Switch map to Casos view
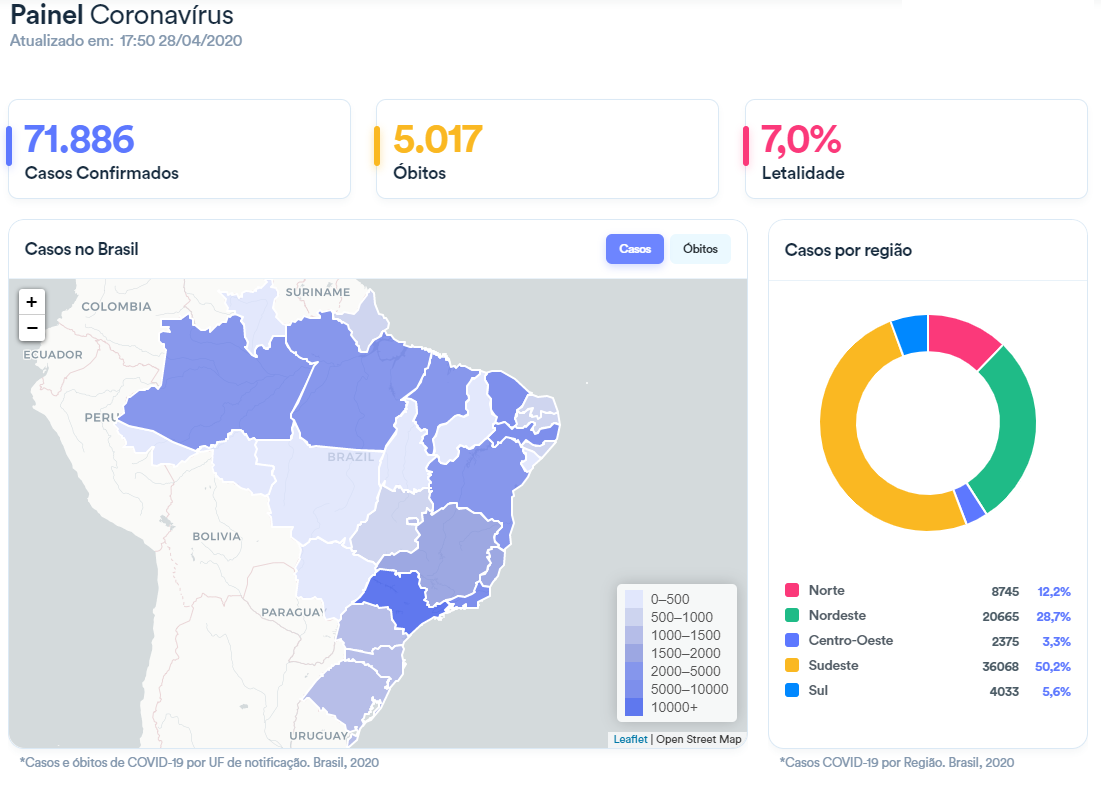Screen dimensions: 1101x787 (635, 249)
